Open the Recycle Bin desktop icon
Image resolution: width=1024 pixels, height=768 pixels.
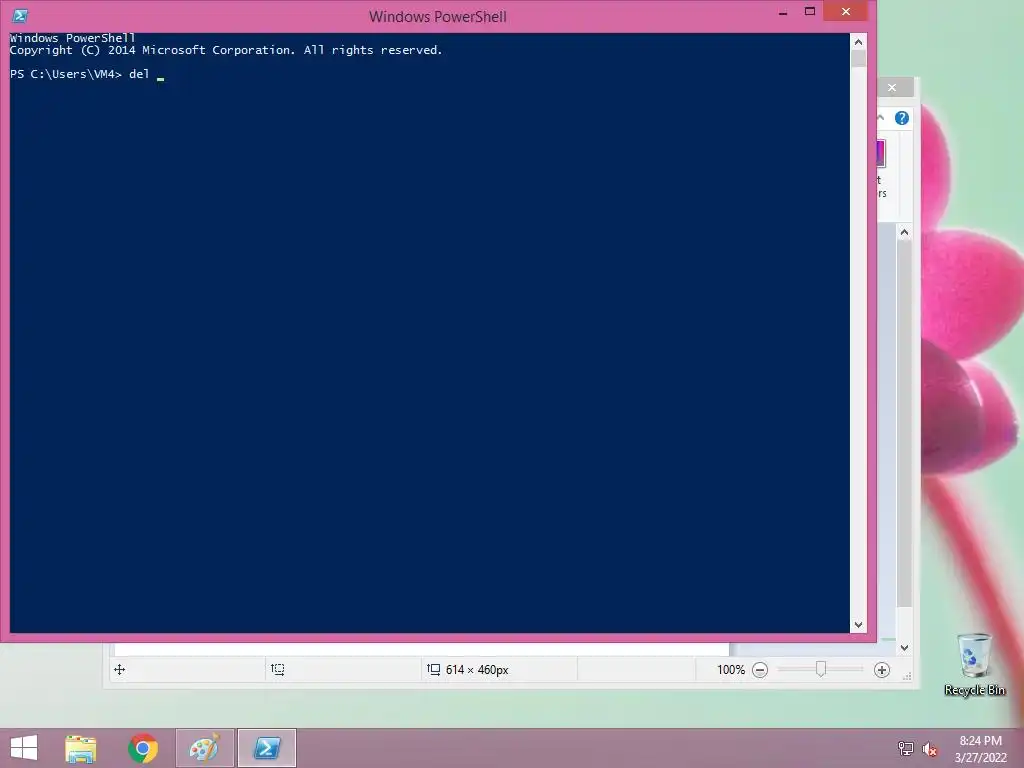(974, 664)
